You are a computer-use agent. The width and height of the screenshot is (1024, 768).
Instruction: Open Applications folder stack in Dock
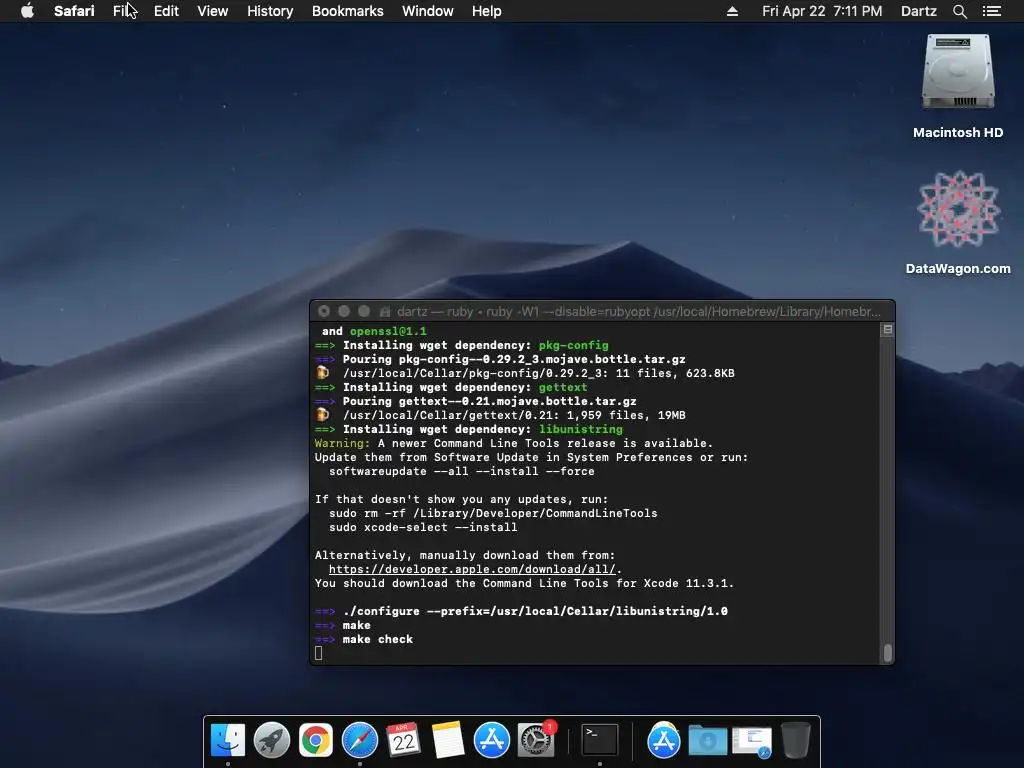pos(664,740)
